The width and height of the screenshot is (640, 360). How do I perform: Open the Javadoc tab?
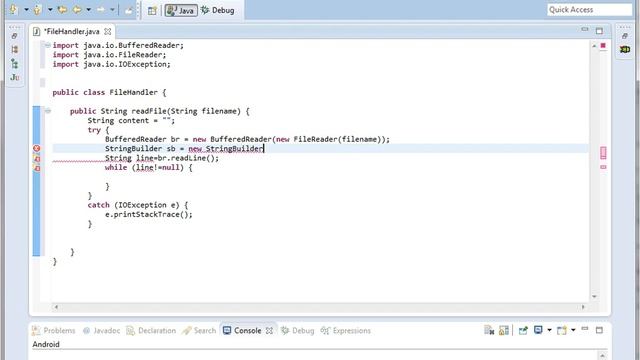coord(101,331)
